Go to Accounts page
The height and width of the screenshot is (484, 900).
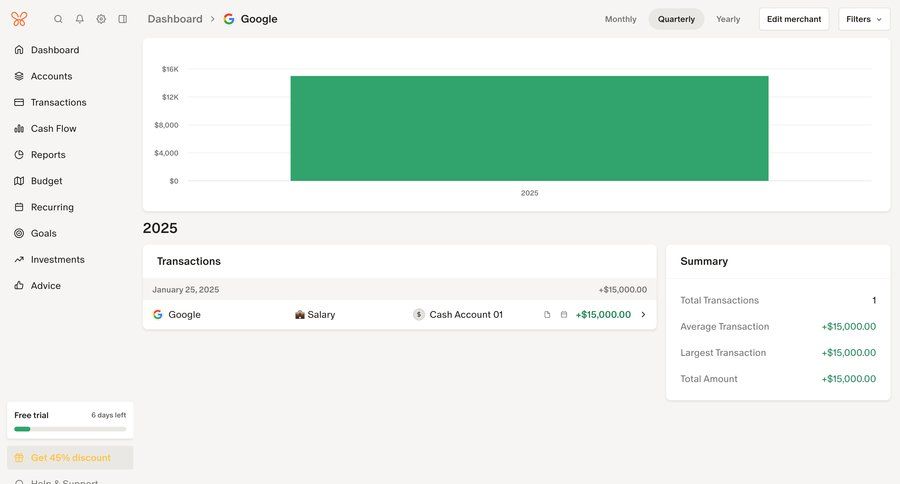[52, 76]
